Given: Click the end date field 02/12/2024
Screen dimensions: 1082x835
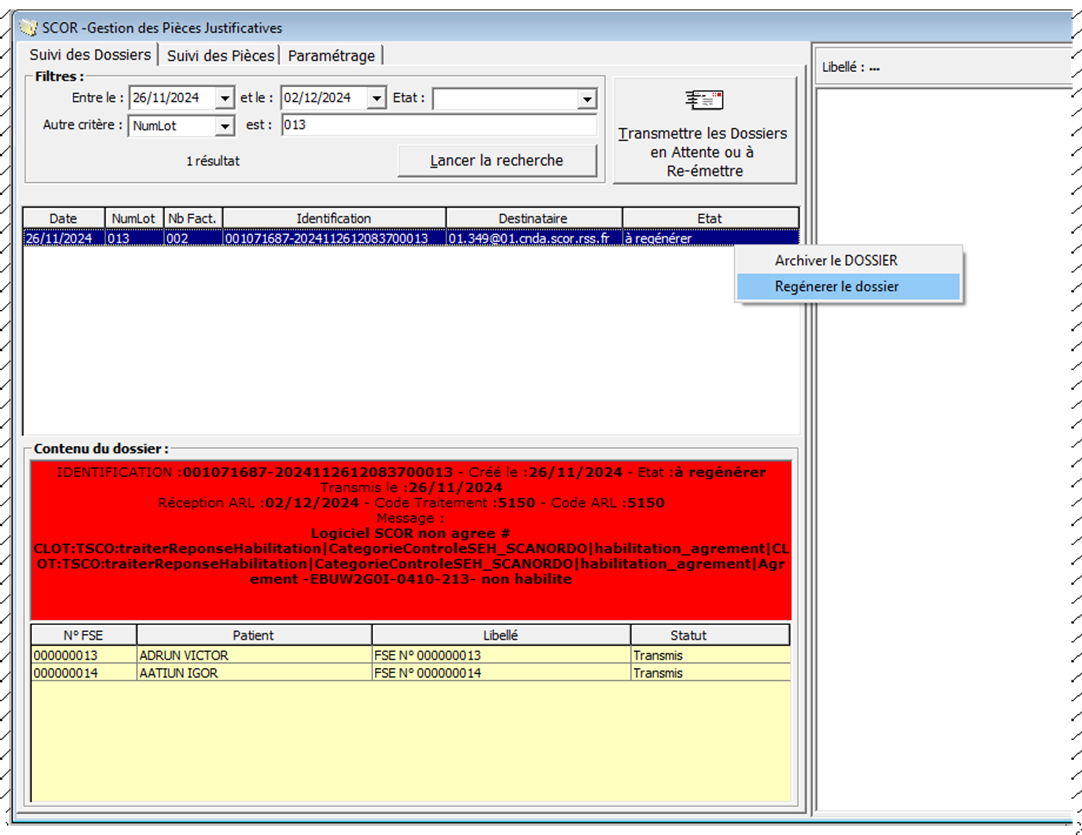Looking at the screenshot, I should 324,98.
